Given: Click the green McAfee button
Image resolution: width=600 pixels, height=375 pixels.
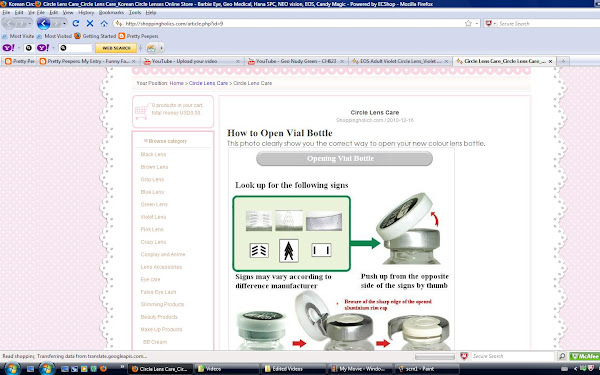Looking at the screenshot, I should [584, 356].
